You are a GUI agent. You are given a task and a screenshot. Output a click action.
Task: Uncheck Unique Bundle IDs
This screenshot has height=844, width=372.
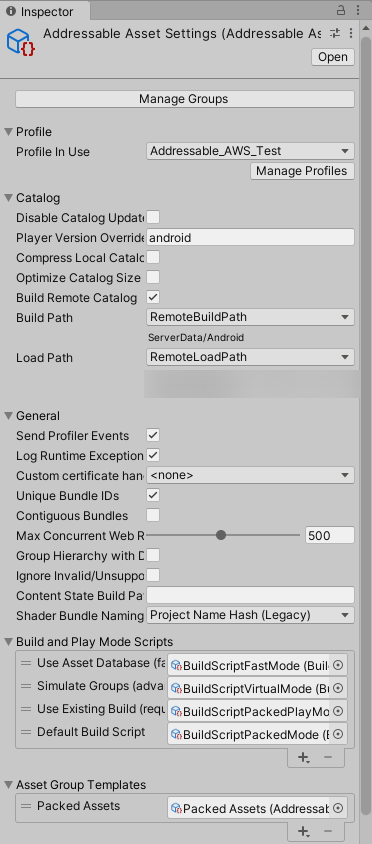click(x=153, y=495)
